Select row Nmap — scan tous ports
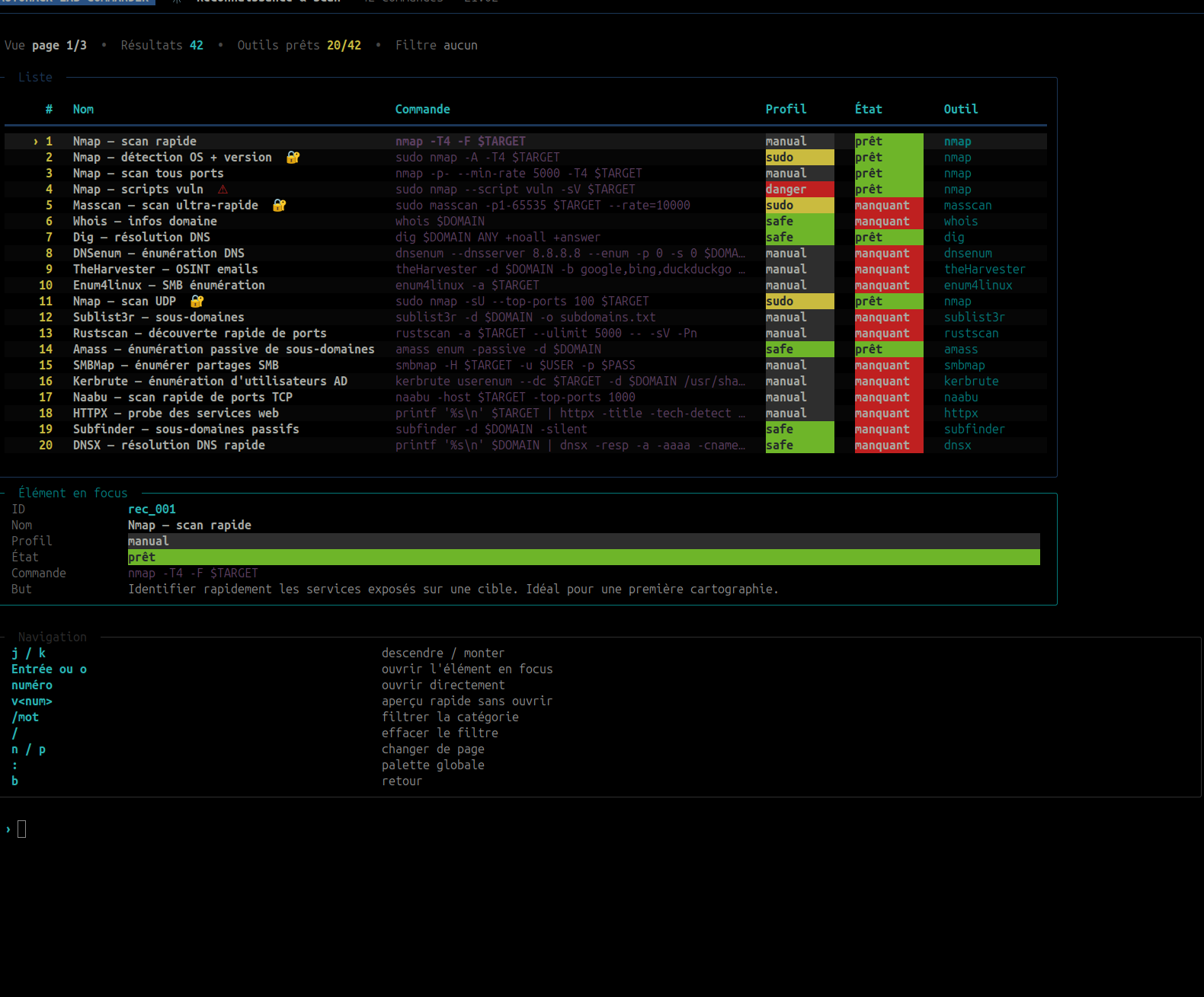 (x=526, y=174)
